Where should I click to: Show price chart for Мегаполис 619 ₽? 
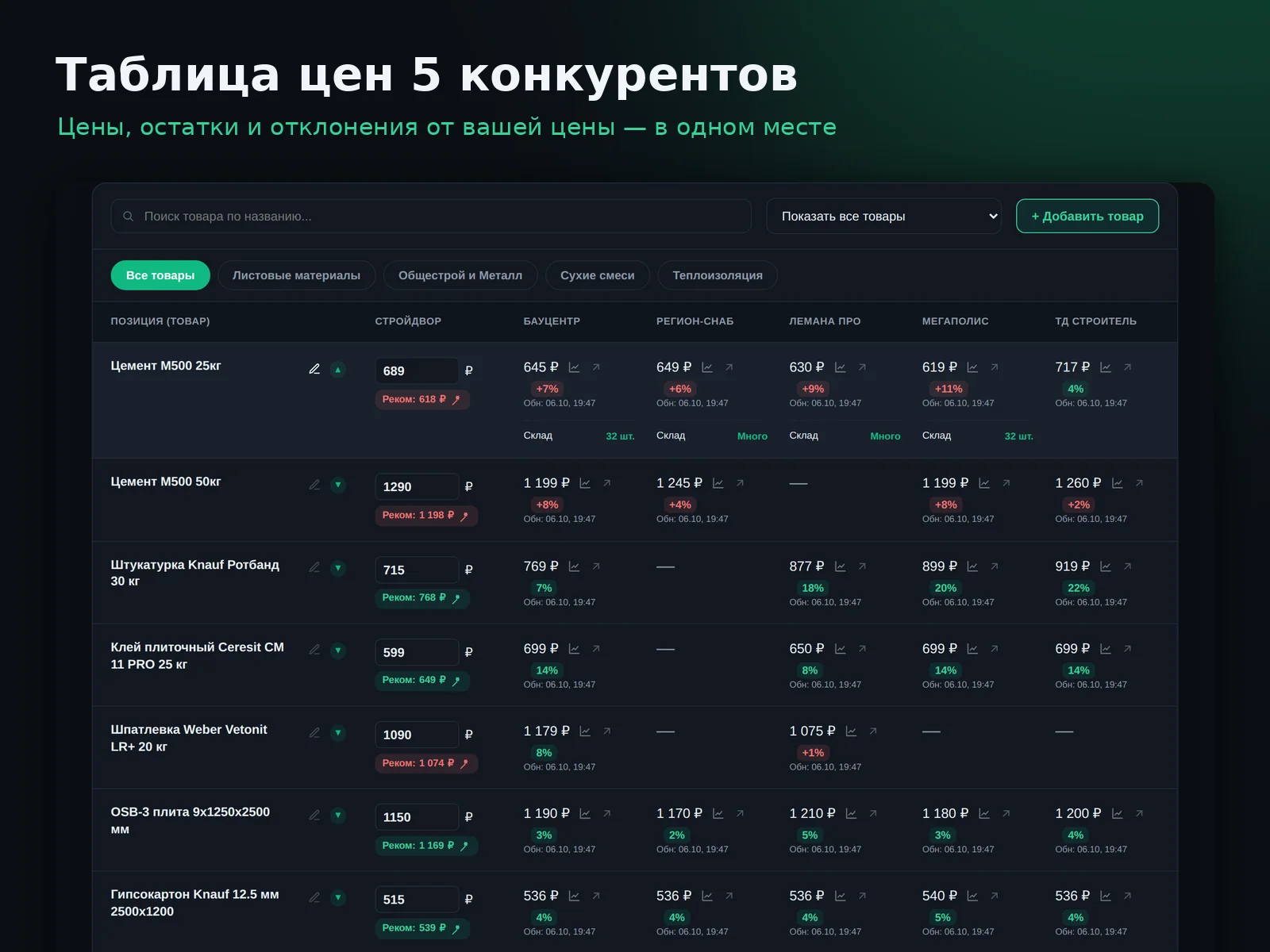[972, 367]
